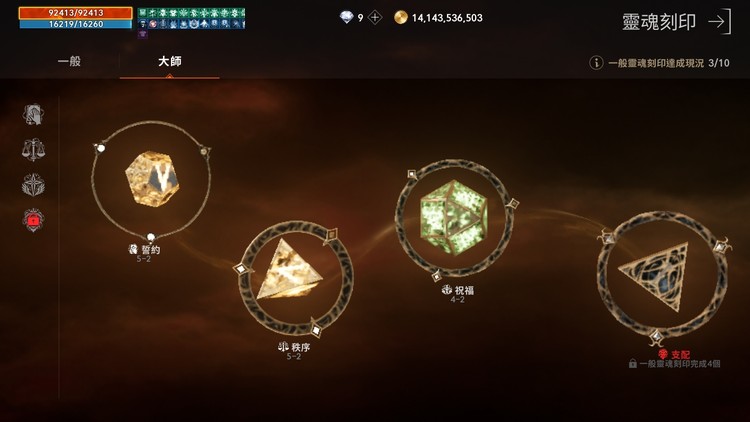Click the blue MP bar 16219/16260
The image size is (750, 422).
[76, 24]
